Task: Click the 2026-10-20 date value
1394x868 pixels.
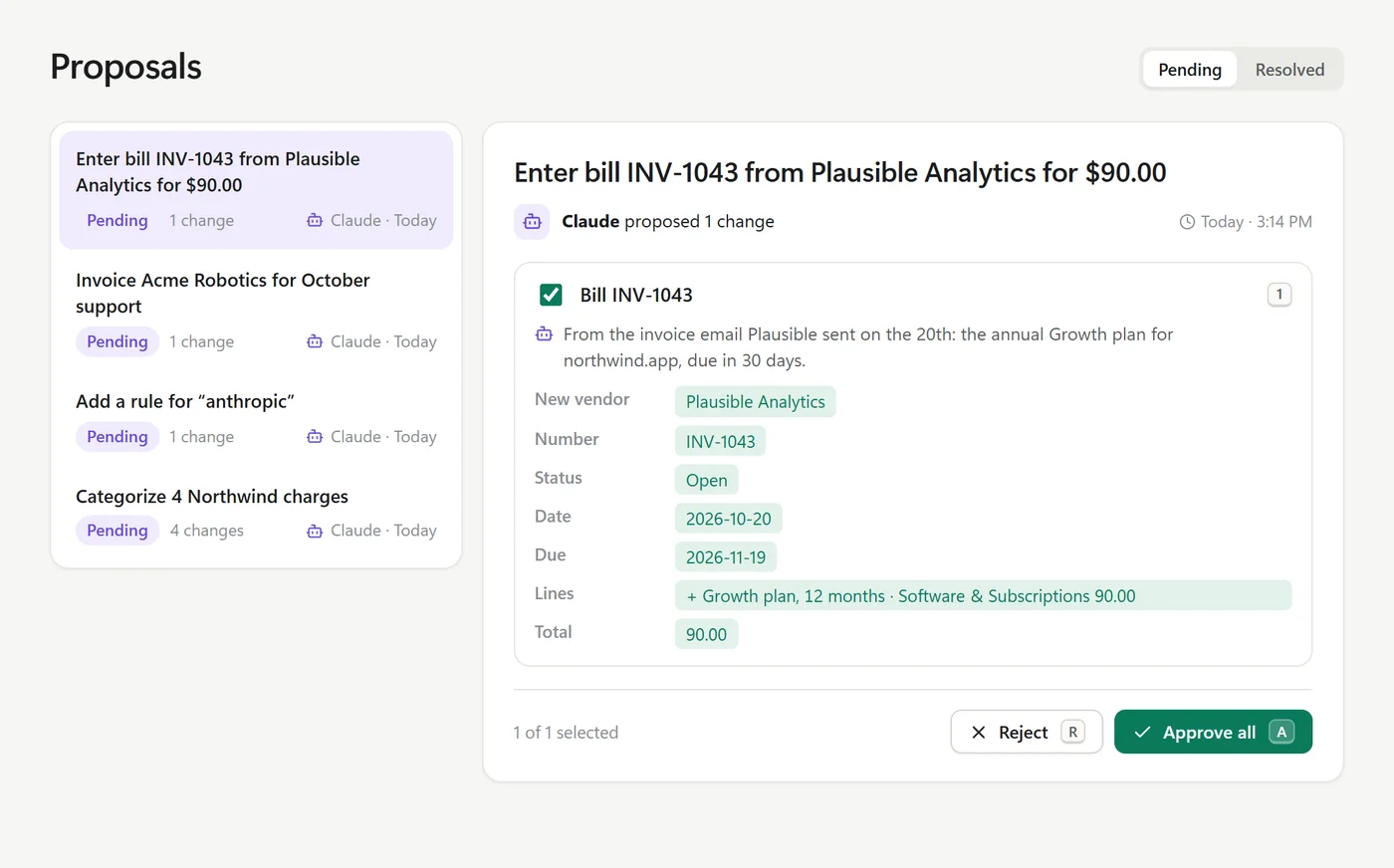Action: point(729,519)
